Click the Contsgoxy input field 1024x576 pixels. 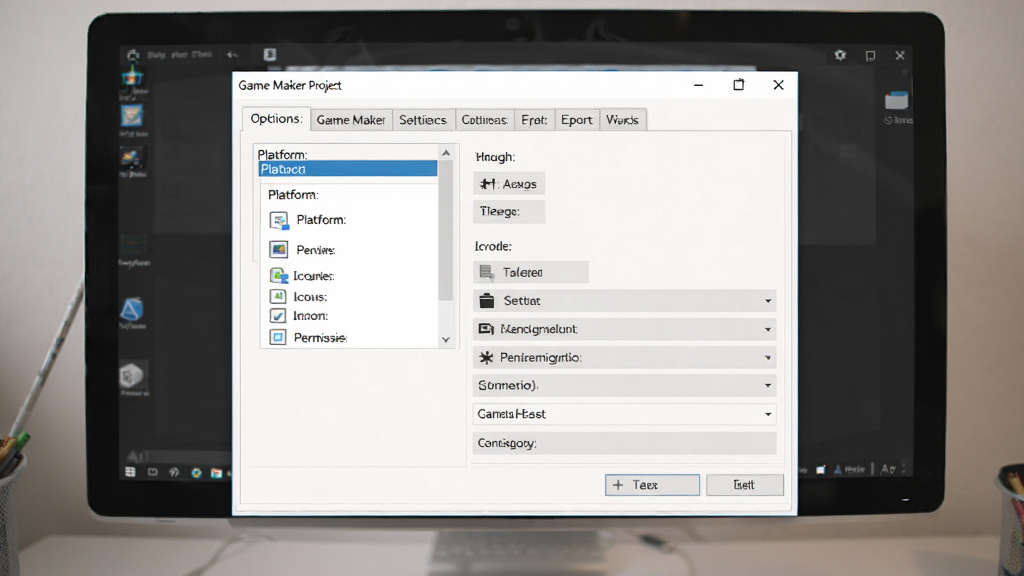(x=624, y=443)
